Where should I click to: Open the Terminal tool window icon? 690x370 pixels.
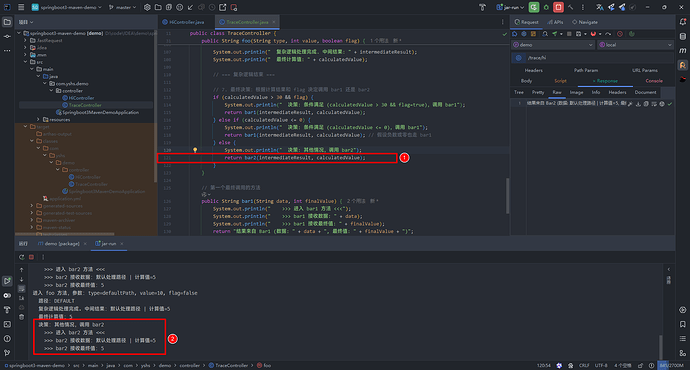7,324
